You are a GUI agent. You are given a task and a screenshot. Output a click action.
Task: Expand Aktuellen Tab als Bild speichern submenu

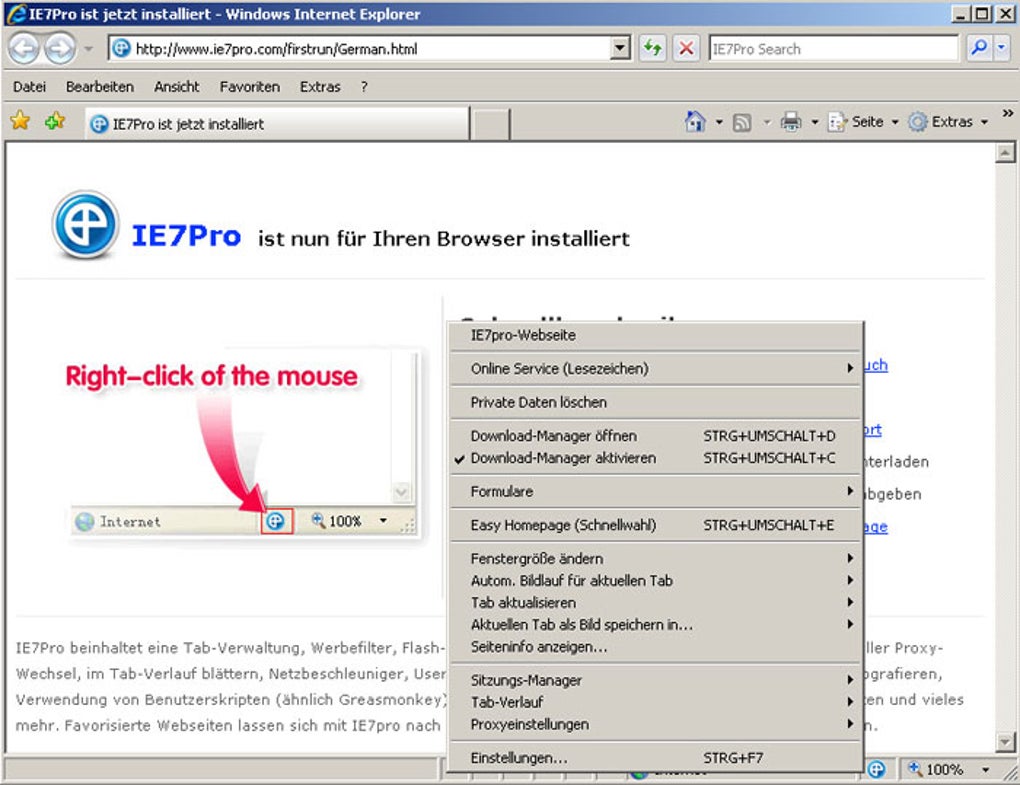656,625
